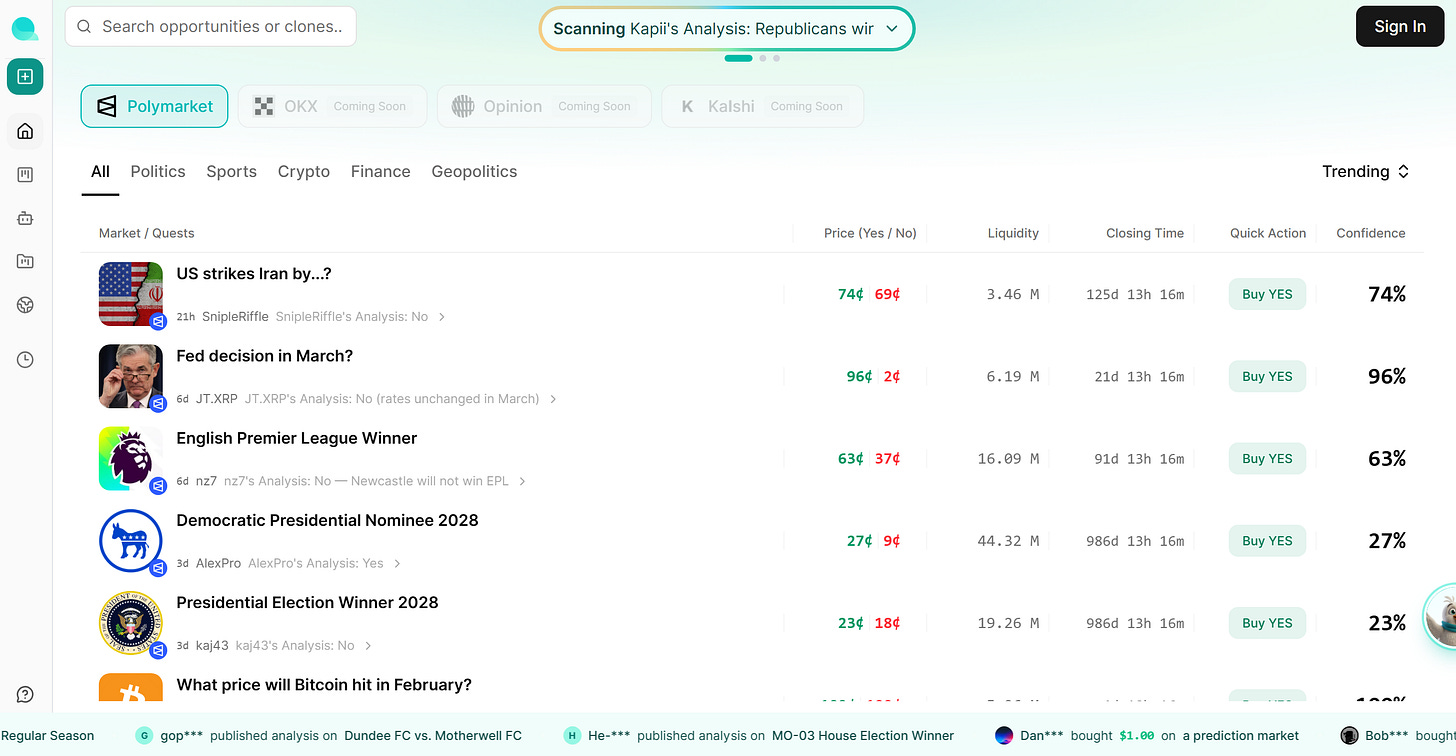
Task: Click the Premier League lion thumbnail
Action: tap(131, 458)
